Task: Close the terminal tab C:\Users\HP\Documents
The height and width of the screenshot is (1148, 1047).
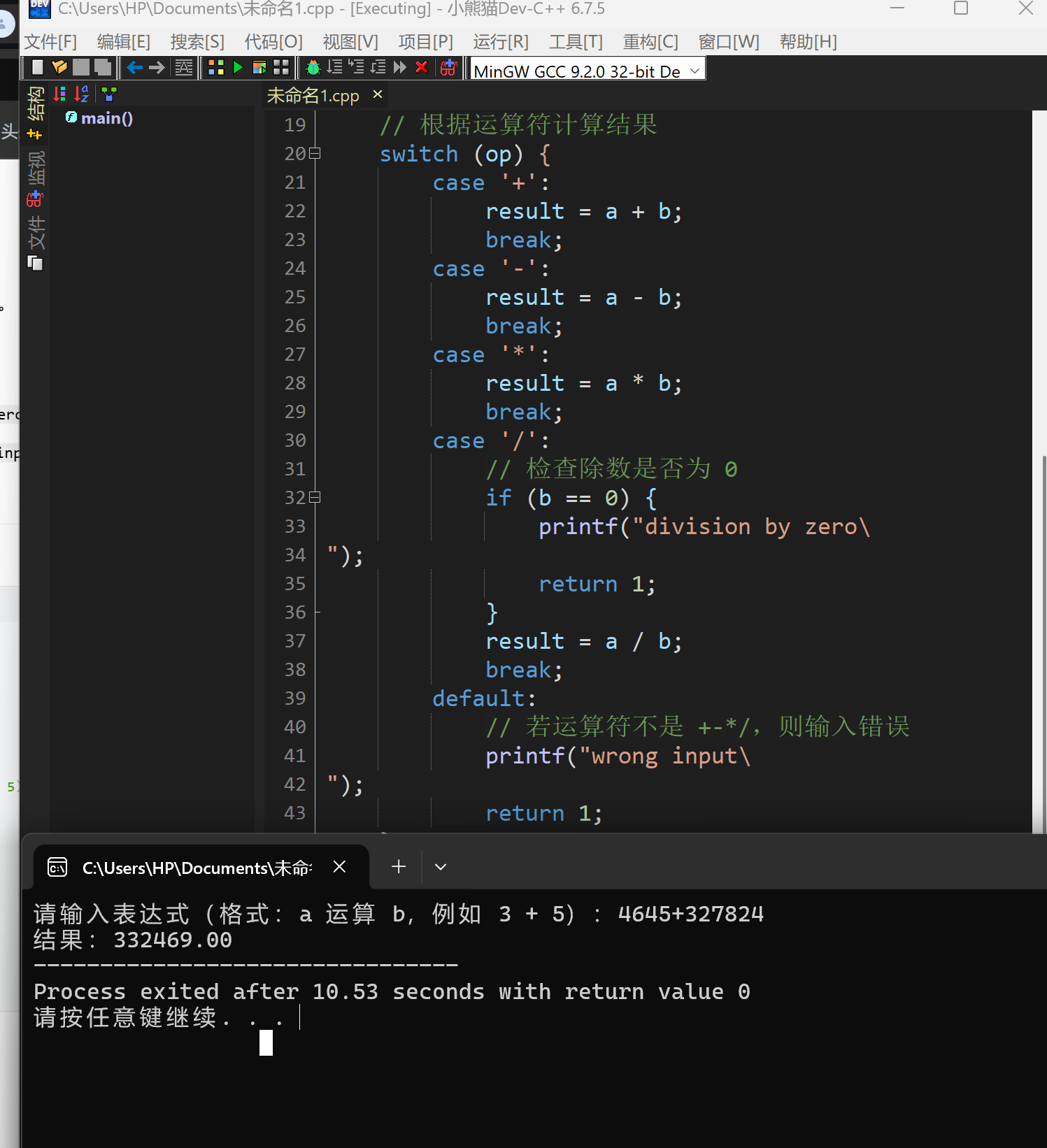Action: point(339,867)
